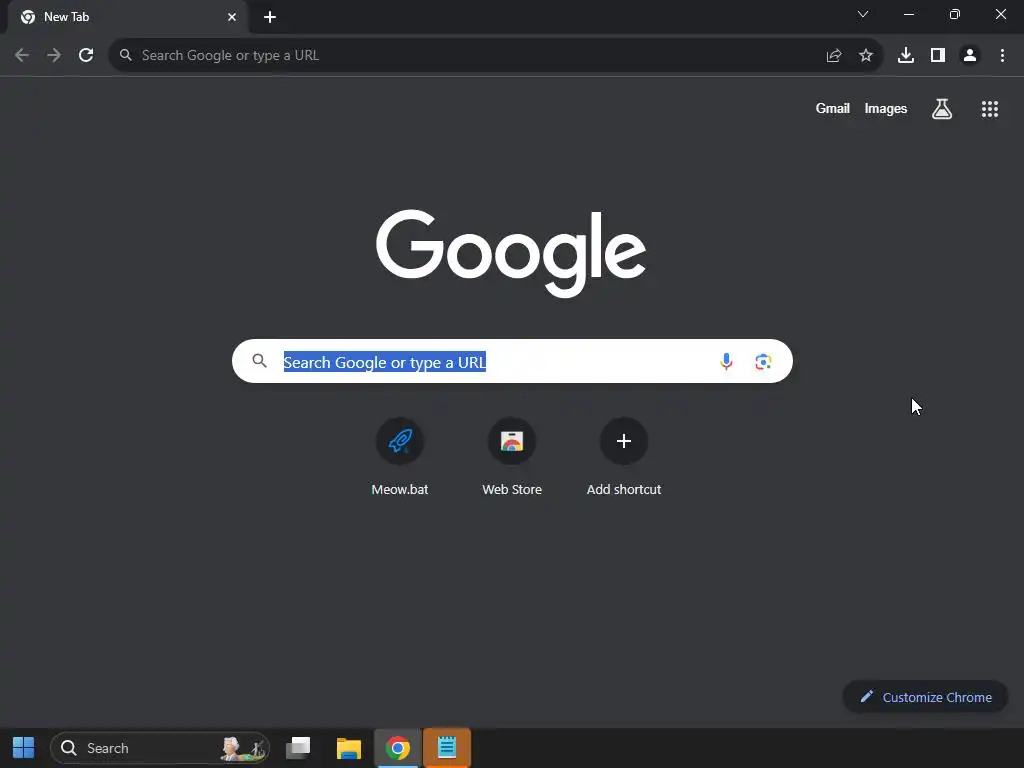Click the browser back arrow
The width and height of the screenshot is (1024, 768).
pyautogui.click(x=22, y=56)
